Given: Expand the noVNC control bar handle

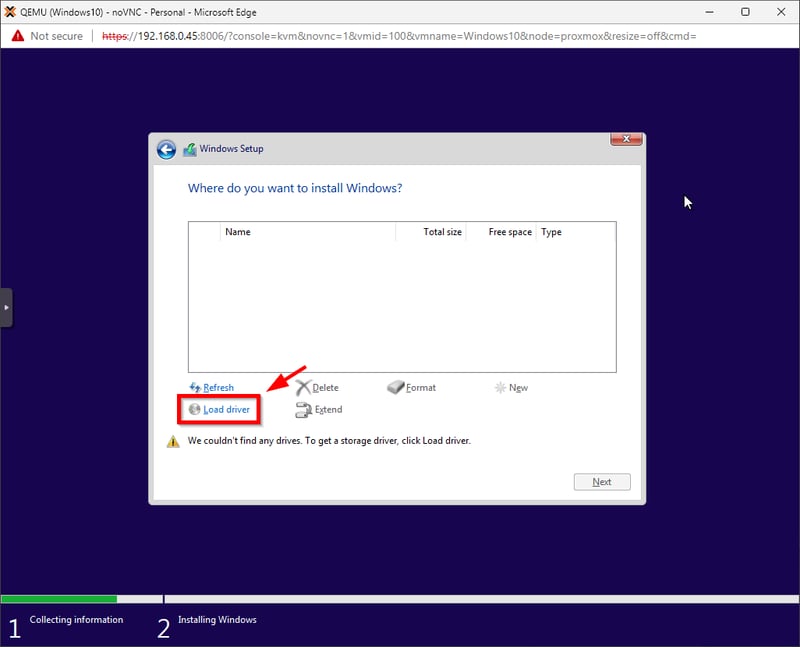Looking at the screenshot, I should tap(6, 308).
